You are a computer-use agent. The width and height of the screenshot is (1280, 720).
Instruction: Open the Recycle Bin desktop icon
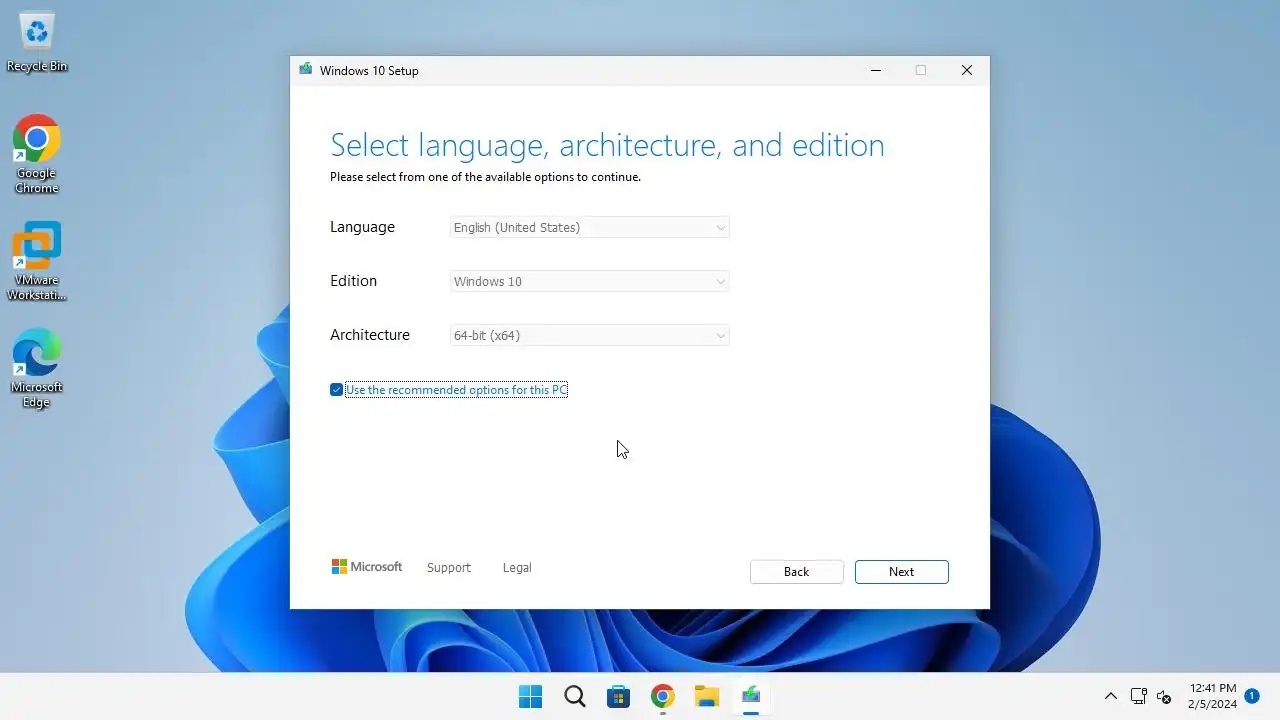(x=37, y=43)
